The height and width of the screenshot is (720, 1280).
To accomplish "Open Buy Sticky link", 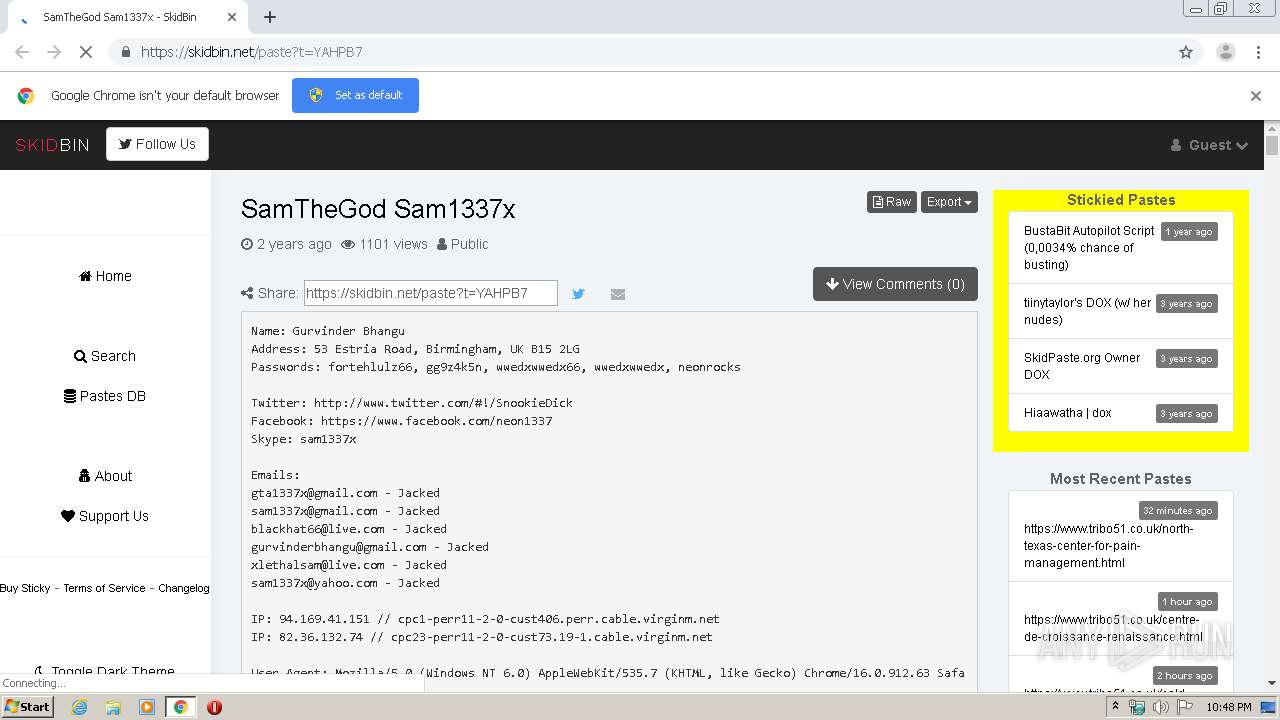I will point(25,588).
